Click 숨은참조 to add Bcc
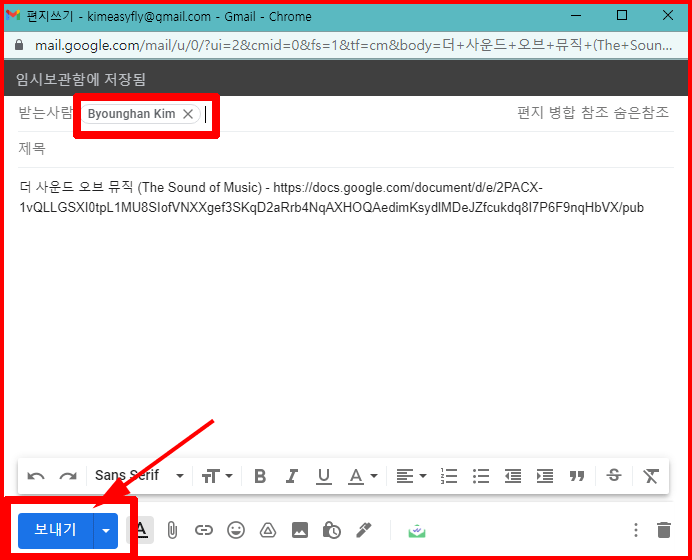692x560 pixels. [641, 113]
